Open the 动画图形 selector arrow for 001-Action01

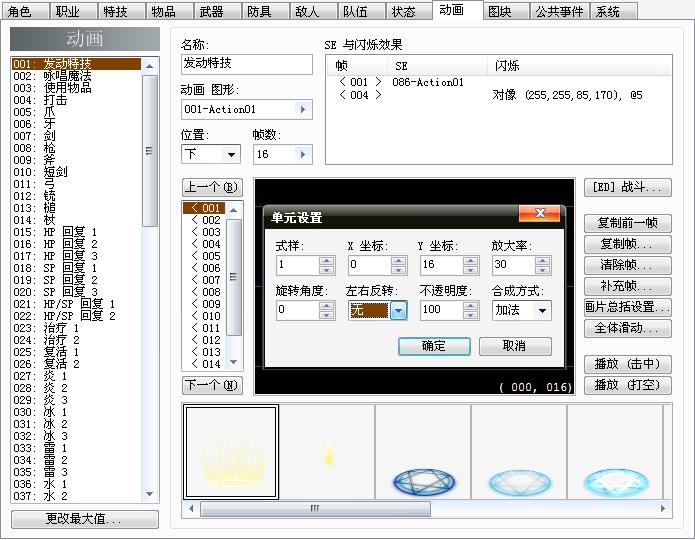[303, 110]
